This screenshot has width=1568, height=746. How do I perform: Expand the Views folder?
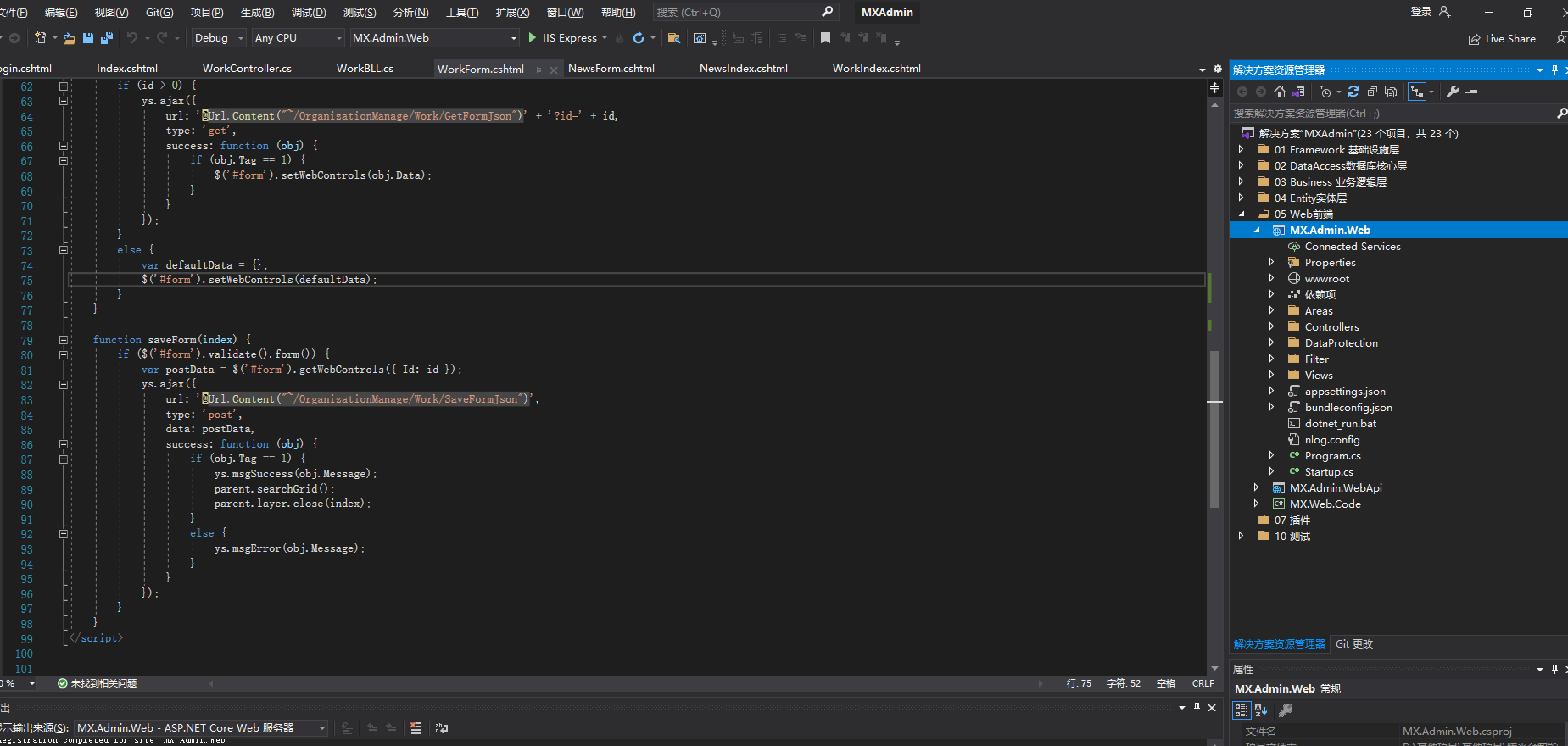(1271, 376)
